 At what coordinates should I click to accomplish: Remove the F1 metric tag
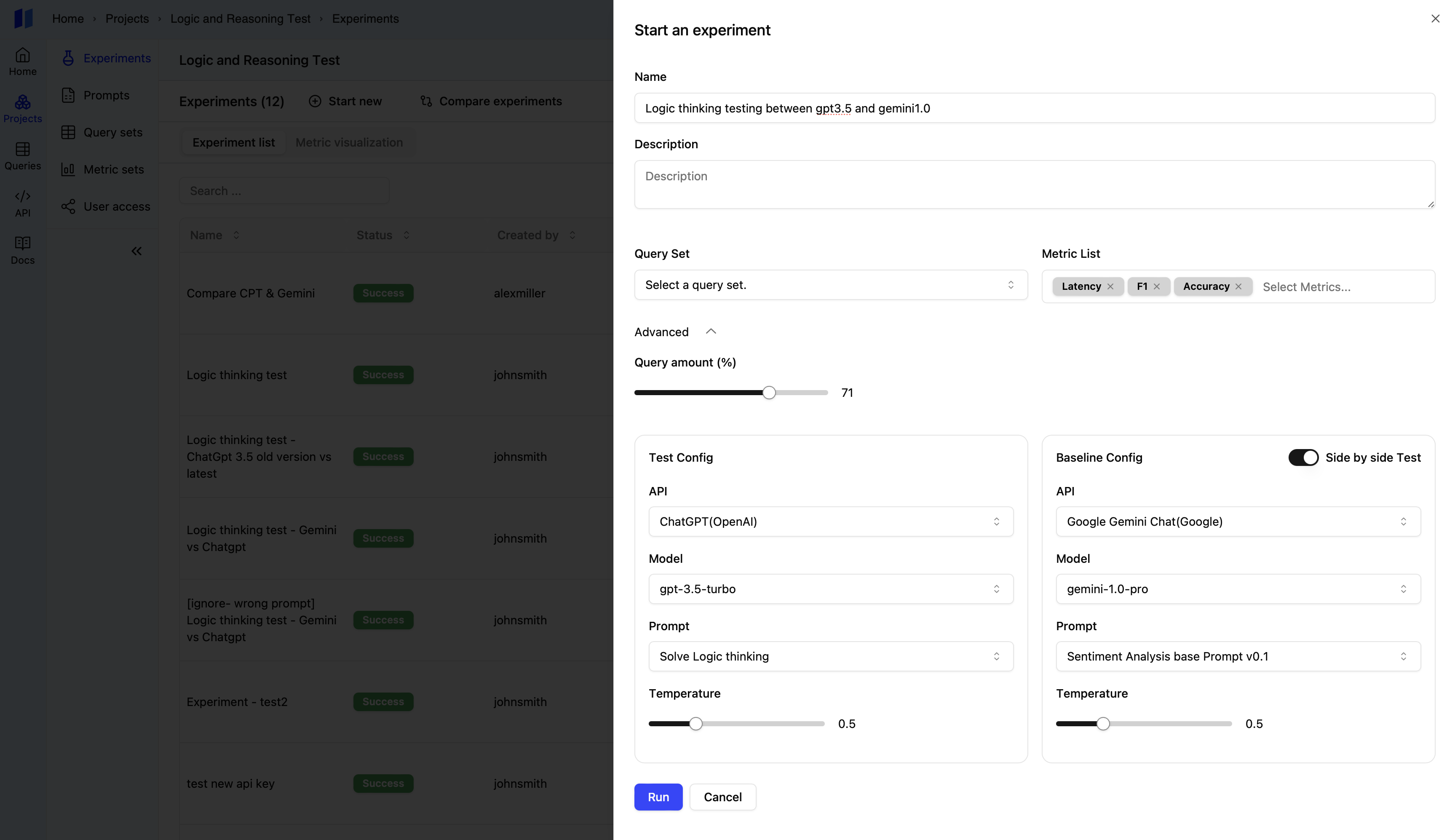(1156, 287)
